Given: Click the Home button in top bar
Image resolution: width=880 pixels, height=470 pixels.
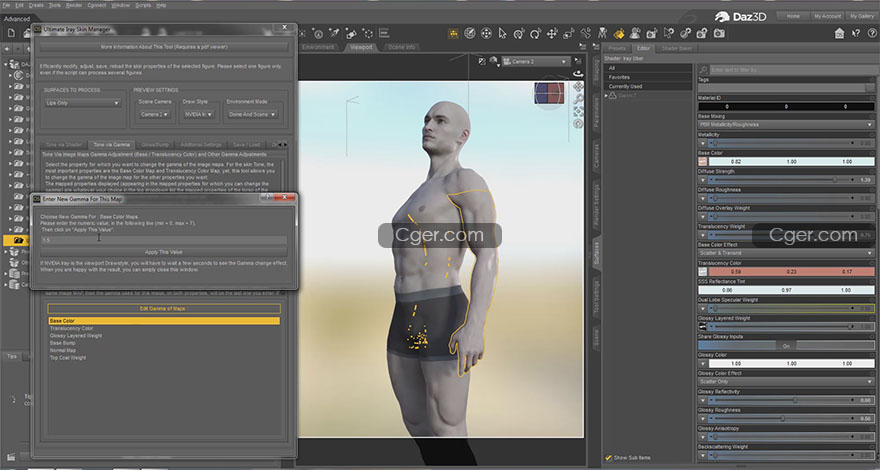Looking at the screenshot, I should tap(792, 16).
